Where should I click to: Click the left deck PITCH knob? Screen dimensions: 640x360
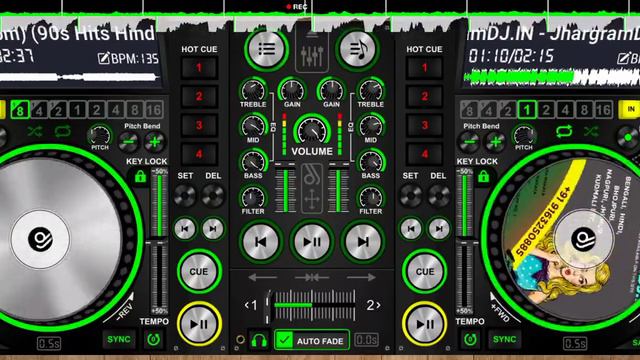click(x=100, y=136)
